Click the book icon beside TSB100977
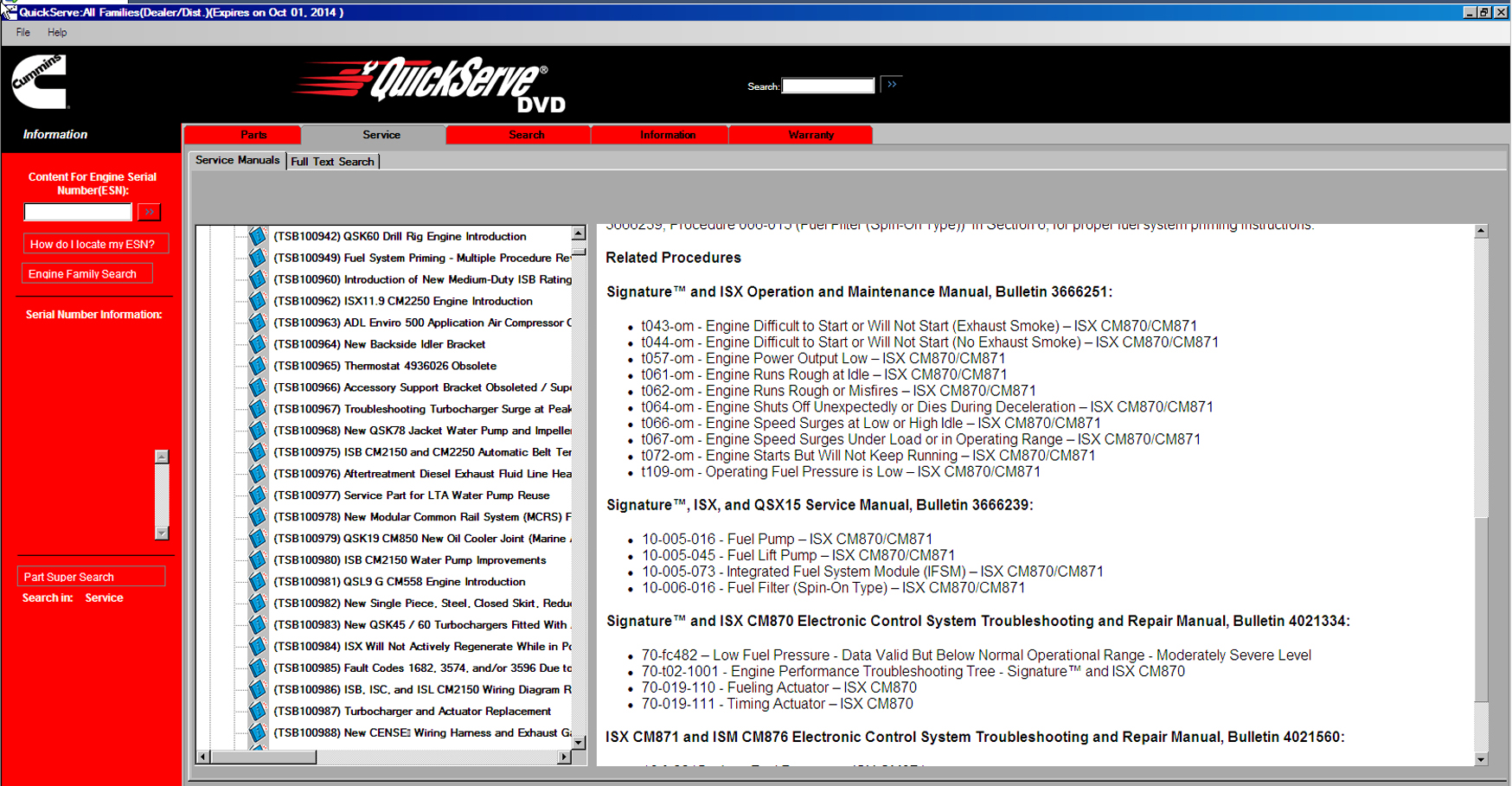Viewport: 1512px width, 786px height. (x=257, y=495)
